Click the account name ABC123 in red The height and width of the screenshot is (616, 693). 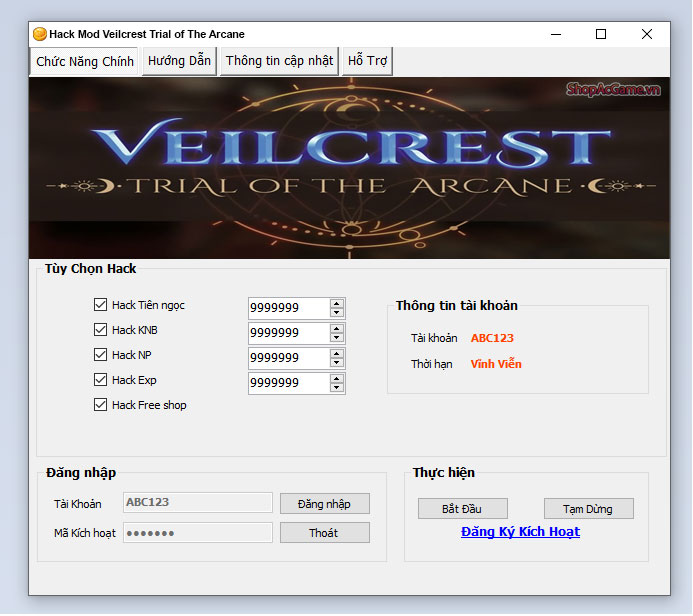[492, 338]
